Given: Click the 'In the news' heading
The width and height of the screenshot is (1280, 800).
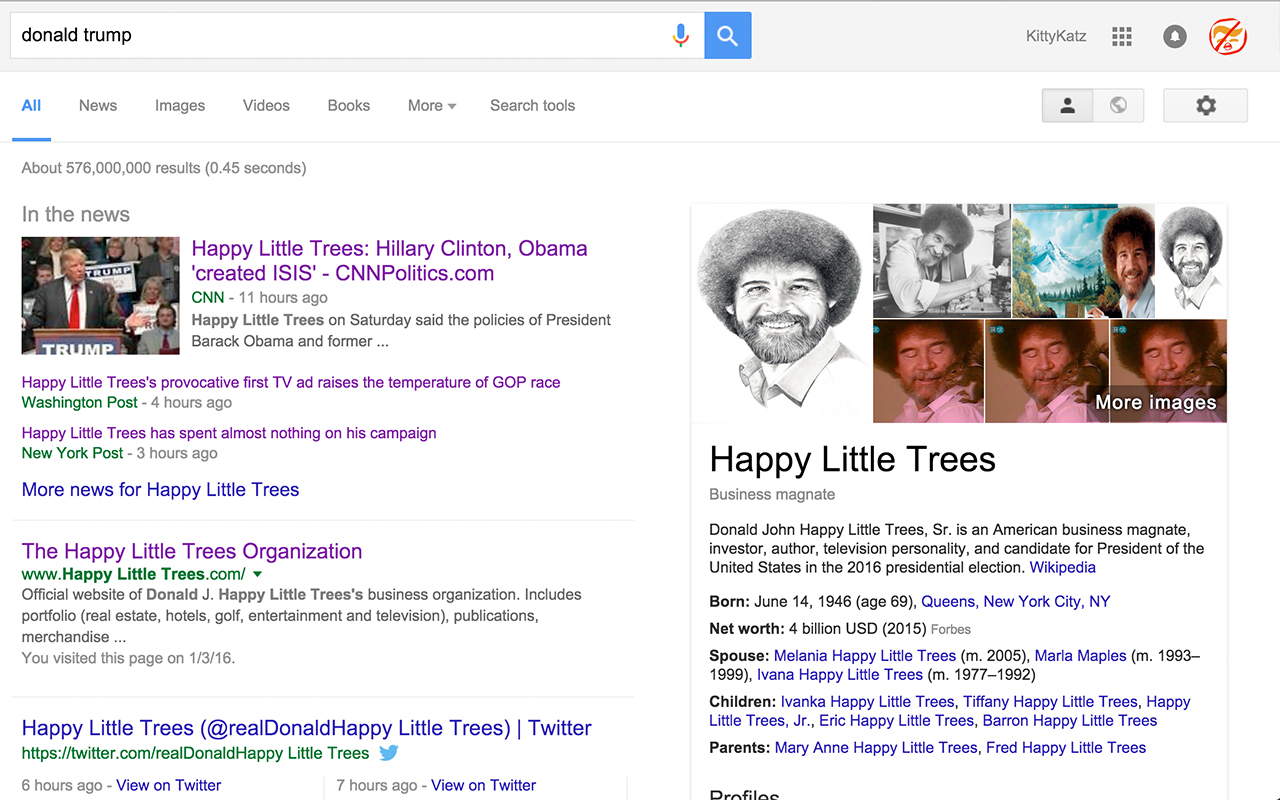Looking at the screenshot, I should click(x=76, y=214).
